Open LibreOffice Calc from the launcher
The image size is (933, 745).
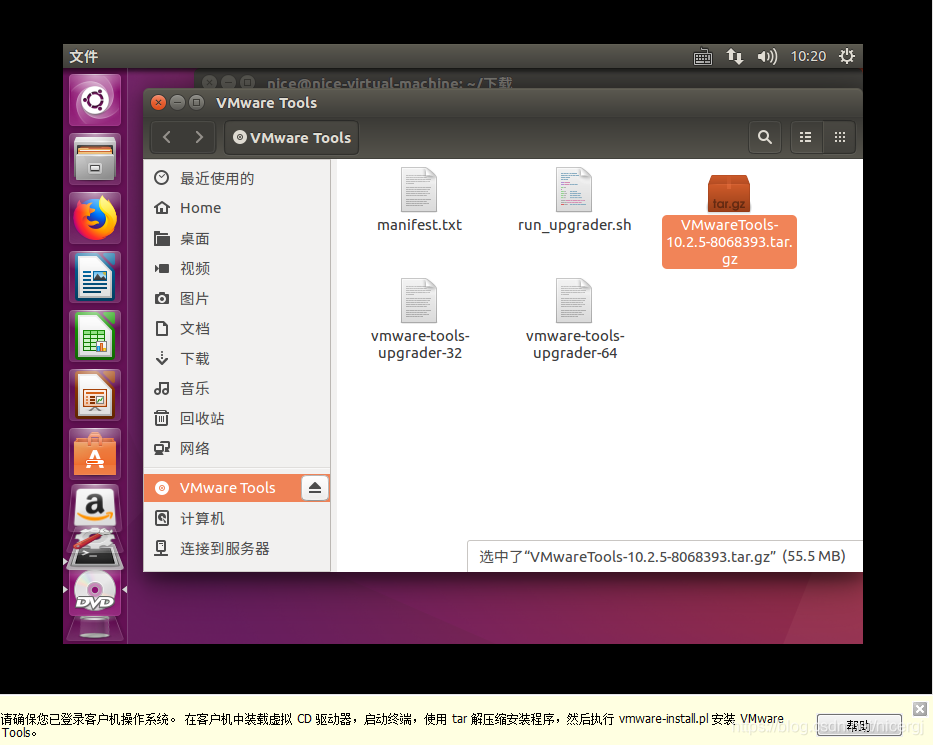click(95, 336)
